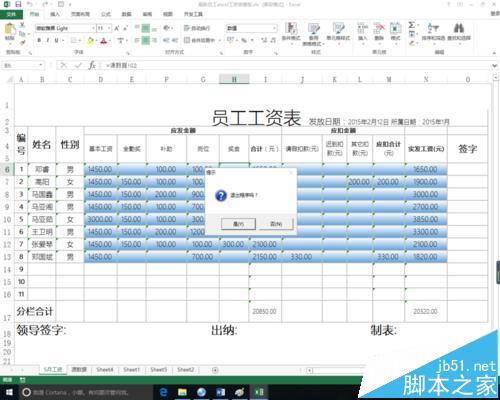Click the Format Painter brush icon
This screenshot has height=400, width=500.
click(x=22, y=42)
